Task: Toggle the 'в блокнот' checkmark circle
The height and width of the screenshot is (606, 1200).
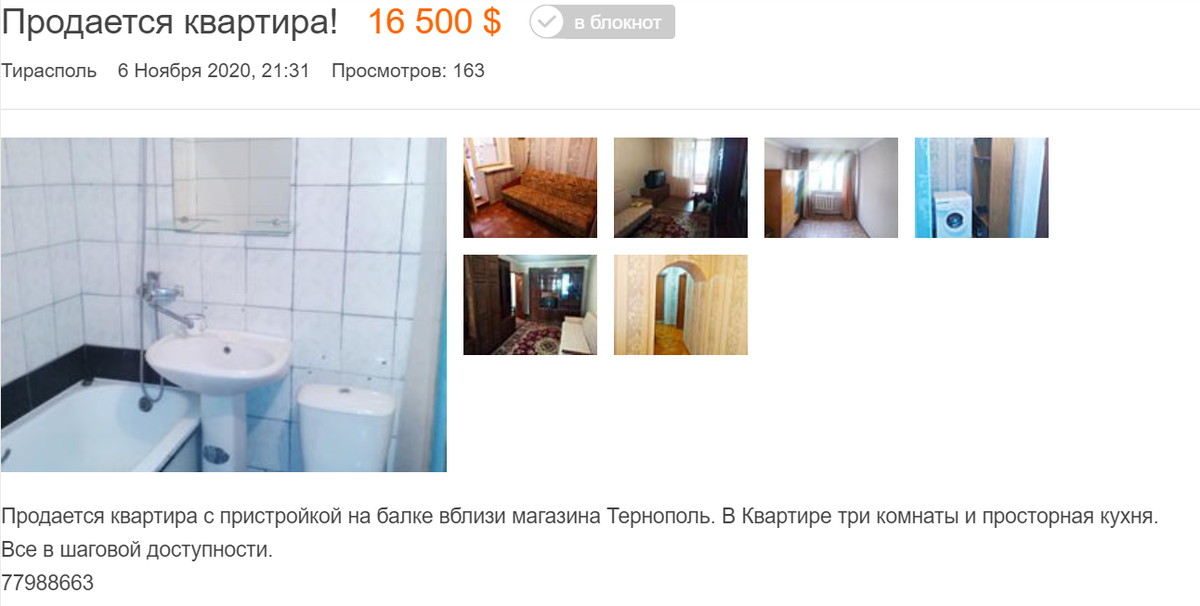Action: 547,22
